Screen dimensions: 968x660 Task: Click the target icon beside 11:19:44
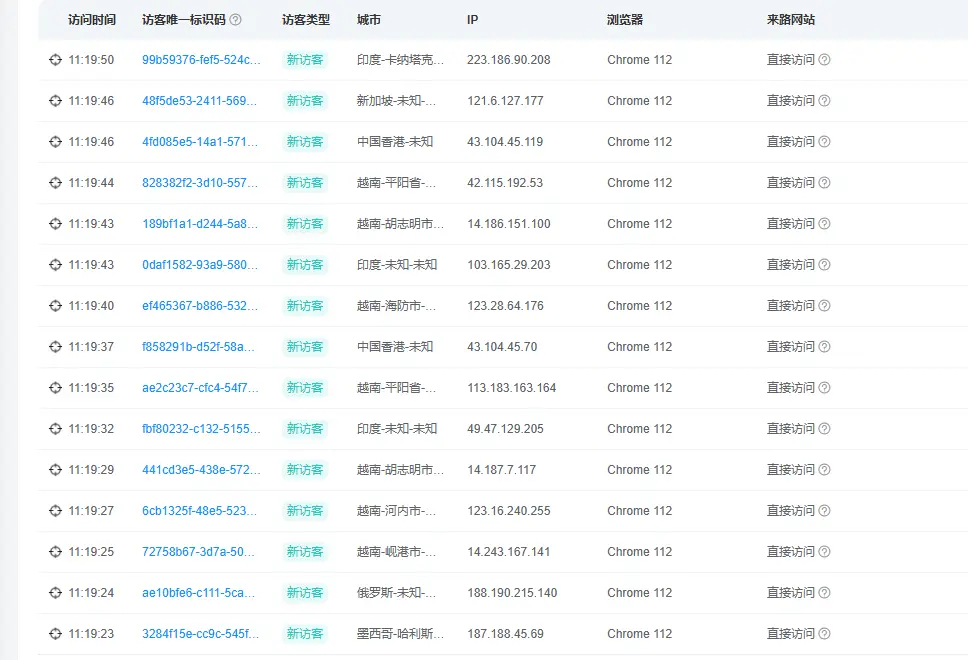(x=56, y=183)
